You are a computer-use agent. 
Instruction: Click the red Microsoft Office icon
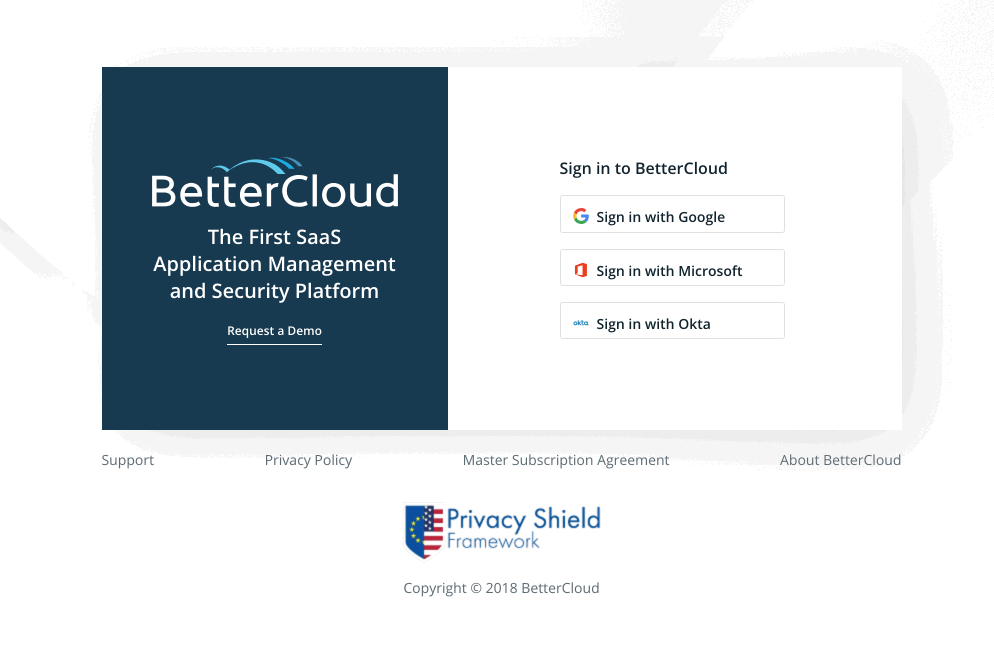point(581,270)
